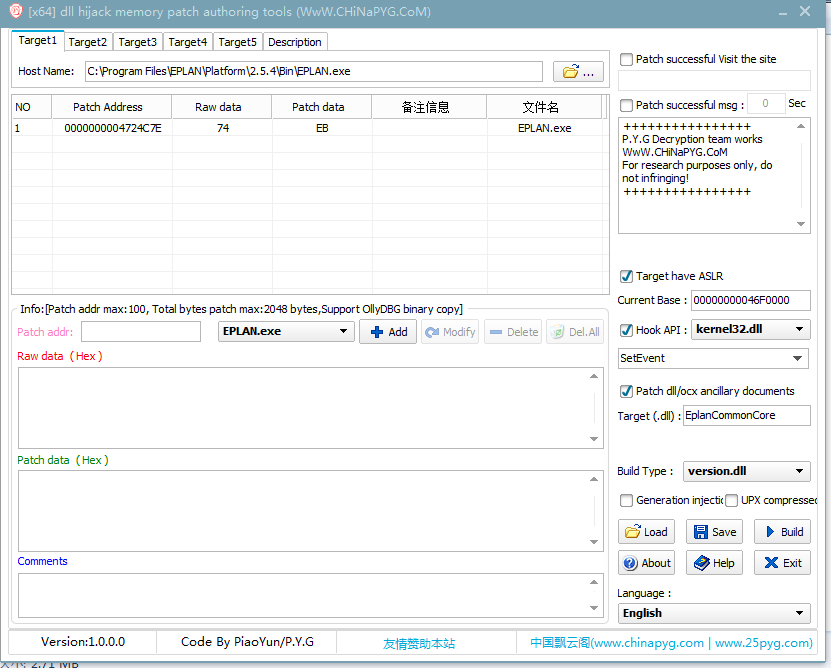
Task: Click the Delete patch button
Action: coord(513,332)
